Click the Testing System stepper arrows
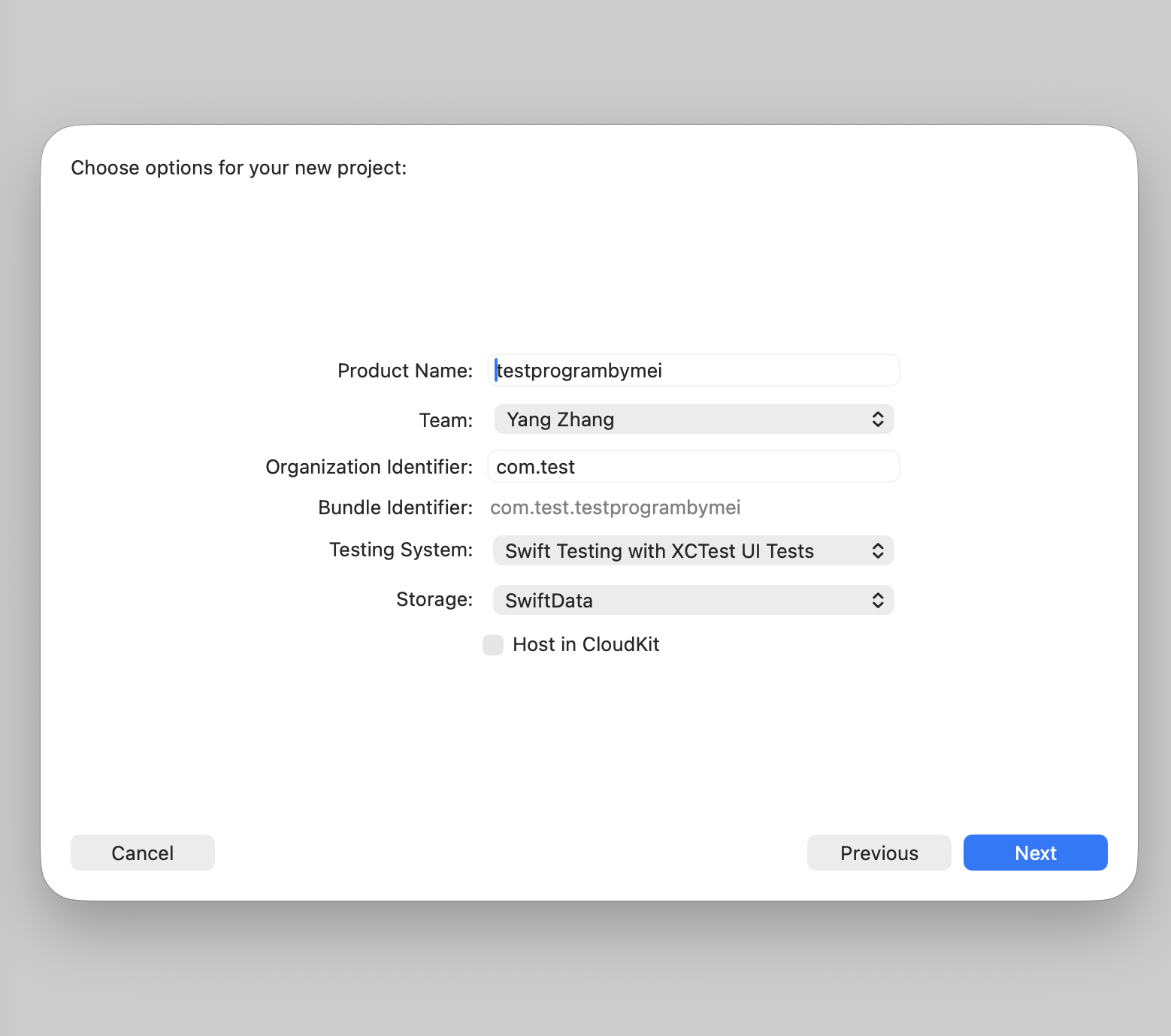Viewport: 1171px width, 1036px height. click(877, 550)
